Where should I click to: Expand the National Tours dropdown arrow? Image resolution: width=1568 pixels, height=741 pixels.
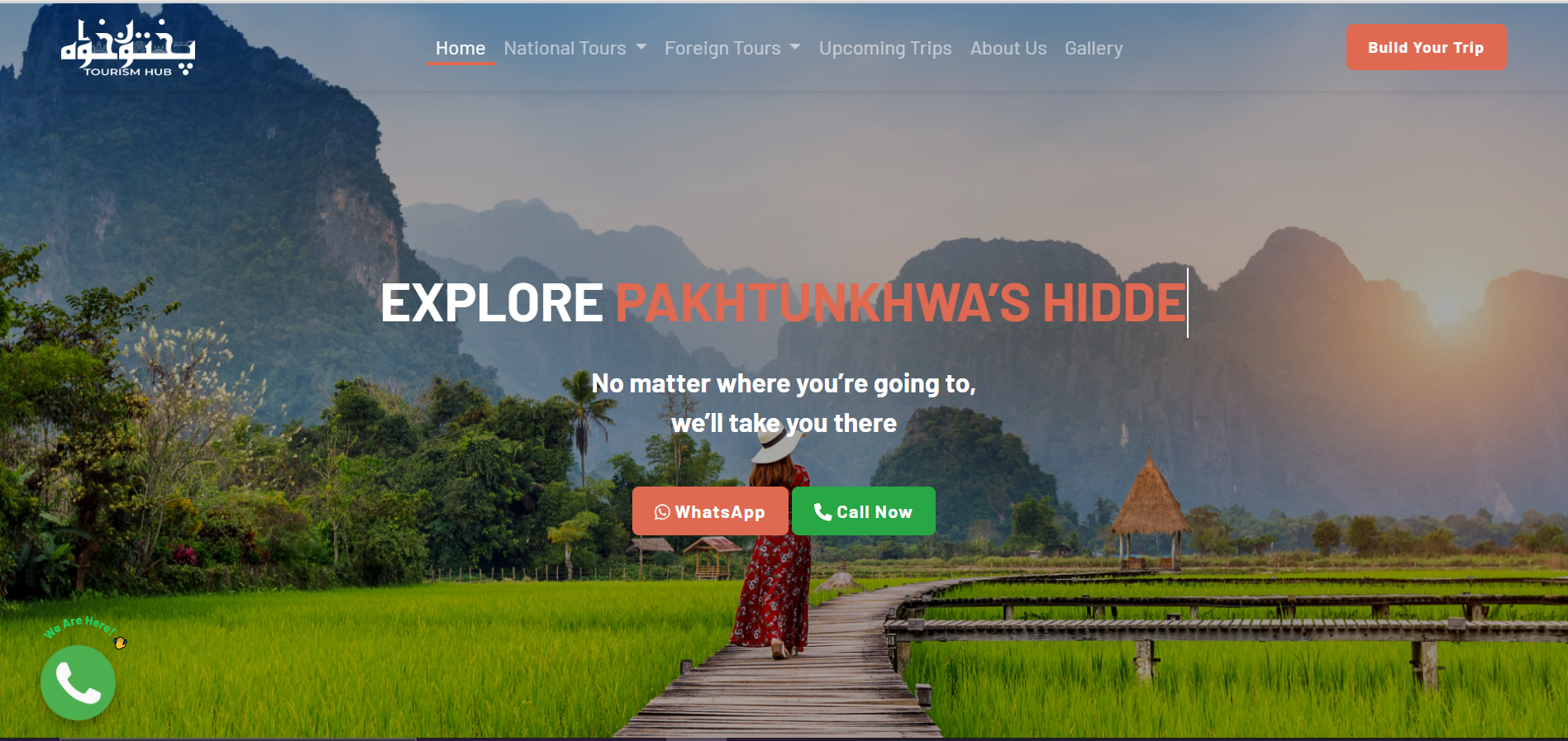tap(641, 48)
